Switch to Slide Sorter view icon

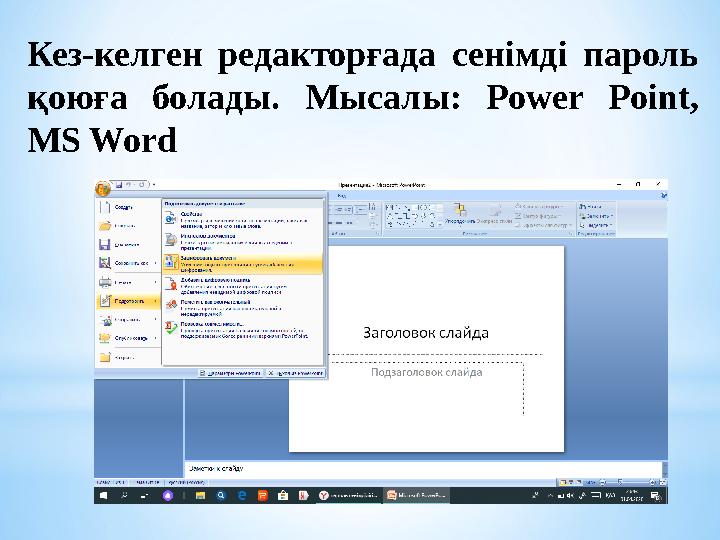pos(570,482)
